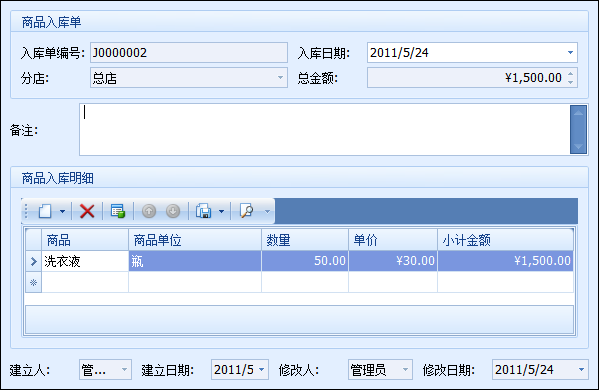Click the new document toolbar icon
Screen dimensions: 599x390
click(x=45, y=211)
